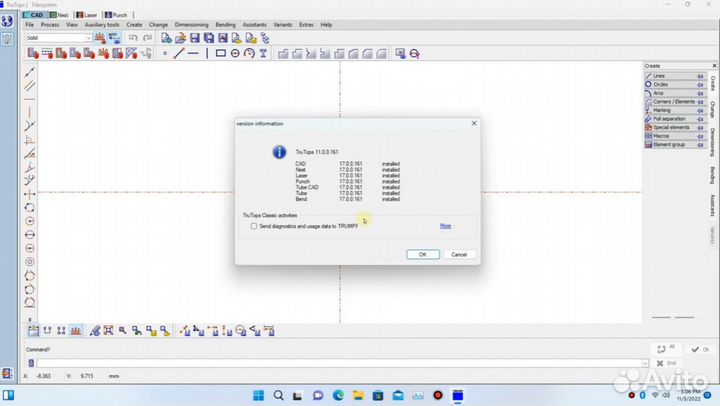Select the crosshair point tool in left toolbar

point(30,194)
